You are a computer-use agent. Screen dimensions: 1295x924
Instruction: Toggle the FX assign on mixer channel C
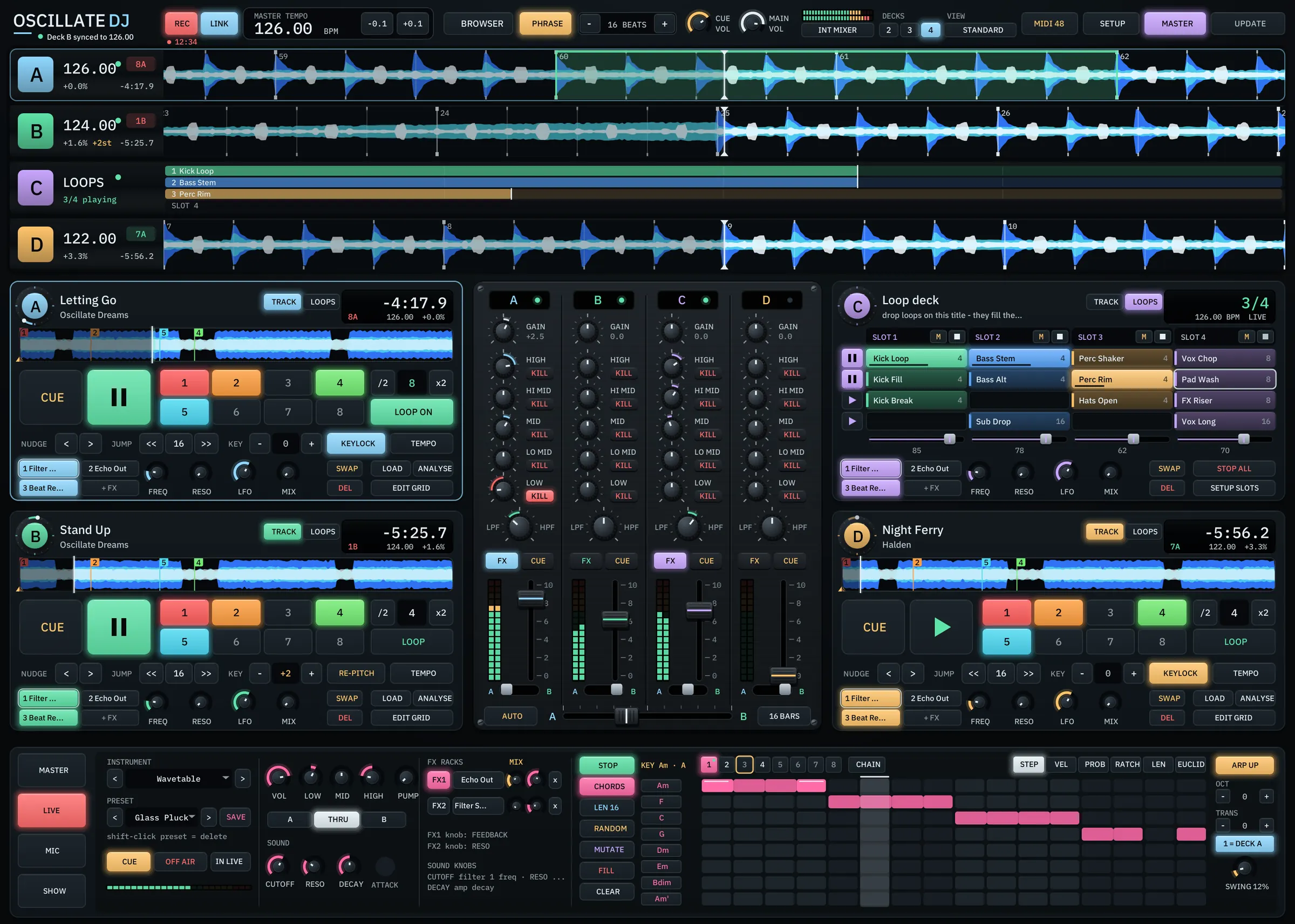pyautogui.click(x=670, y=561)
